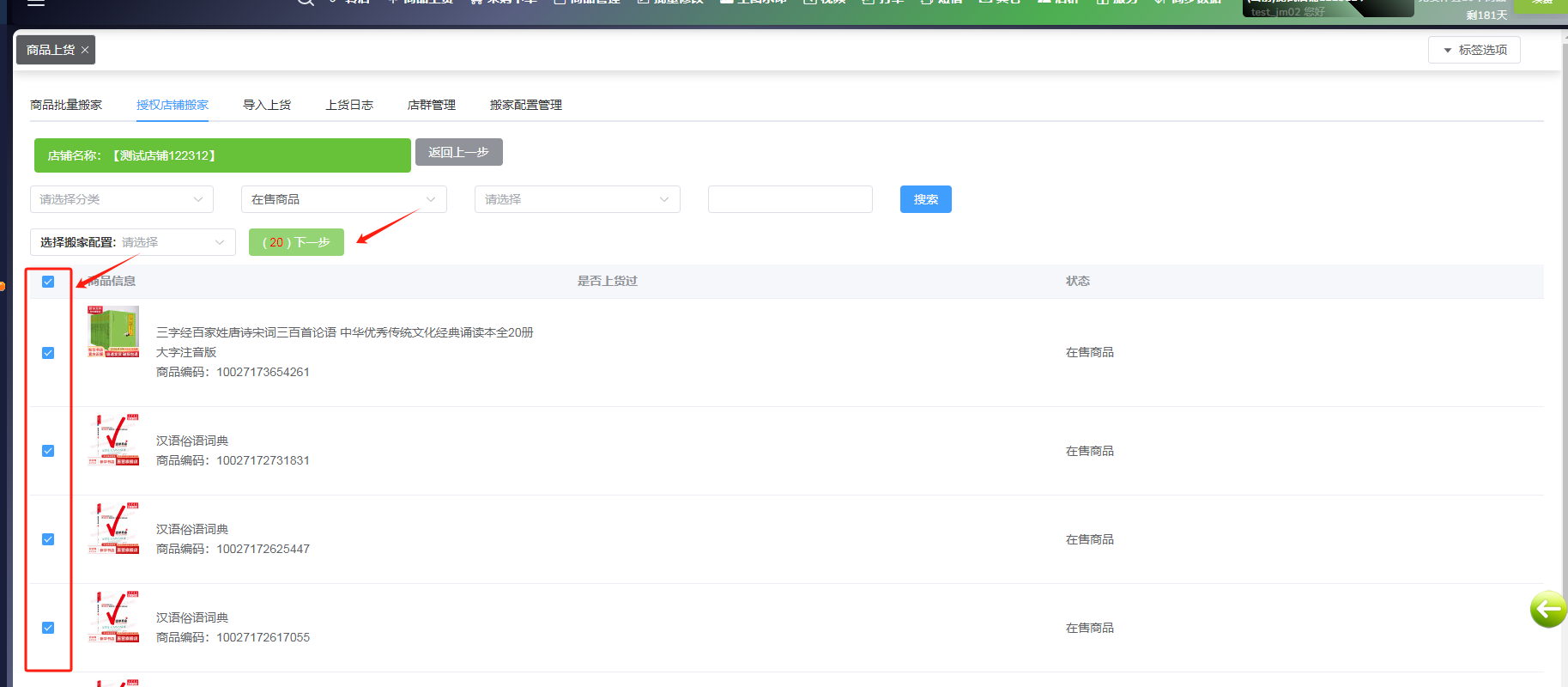Focus the search text field left of 搜索

tap(790, 199)
